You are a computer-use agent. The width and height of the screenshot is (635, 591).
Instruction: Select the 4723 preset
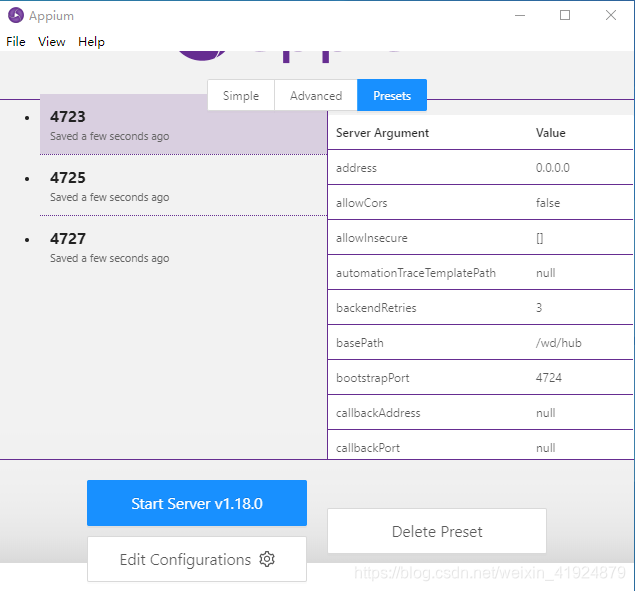[183, 125]
